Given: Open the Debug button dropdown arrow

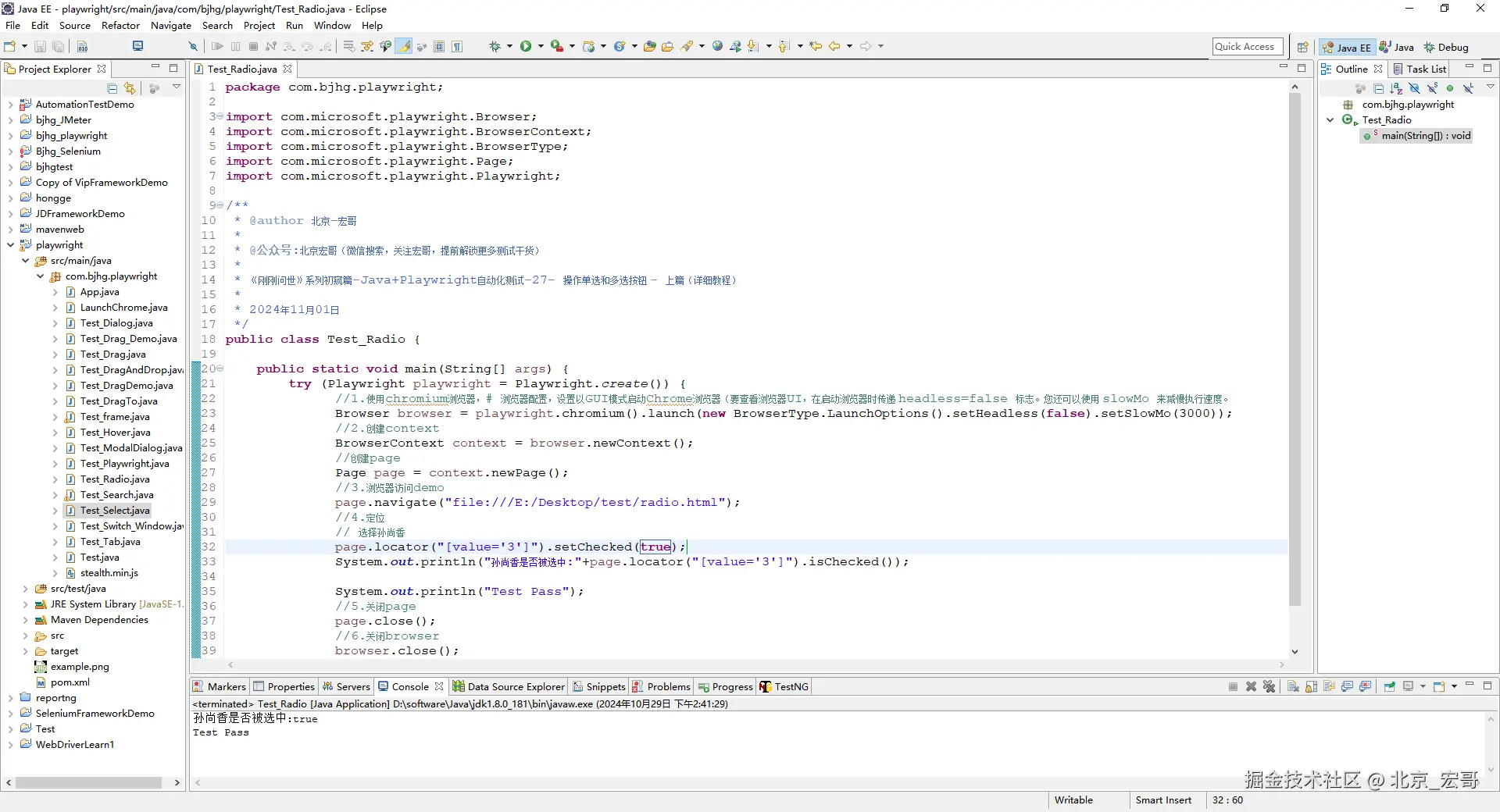Looking at the screenshot, I should click(509, 47).
